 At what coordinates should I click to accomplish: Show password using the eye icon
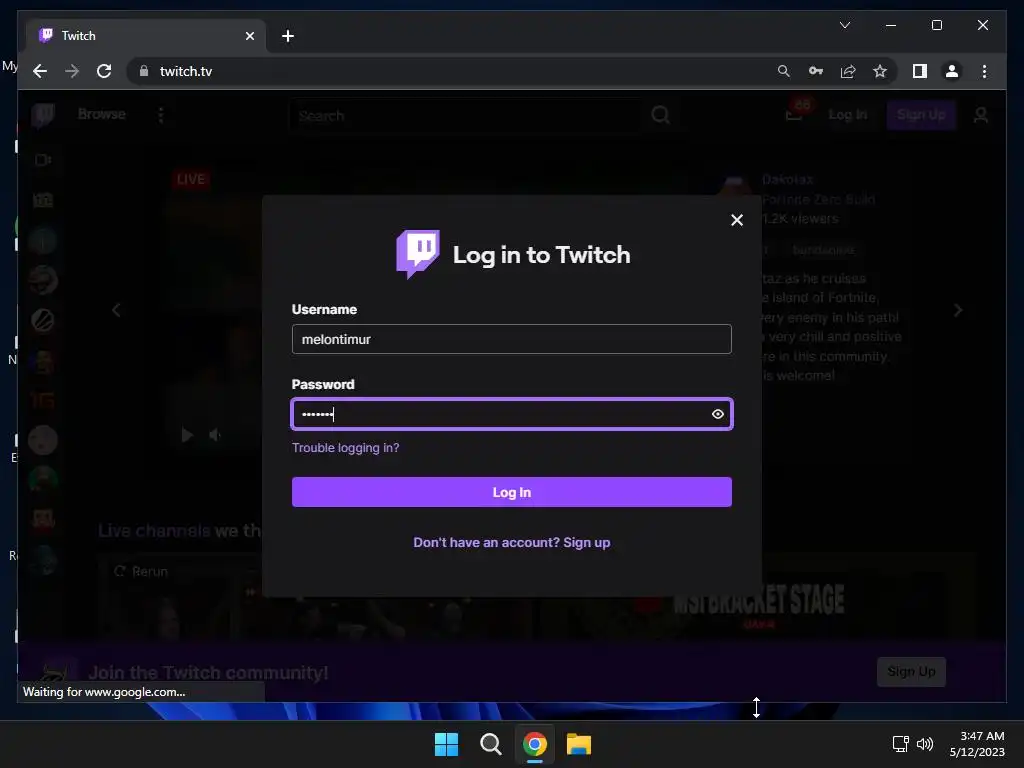pyautogui.click(x=717, y=414)
